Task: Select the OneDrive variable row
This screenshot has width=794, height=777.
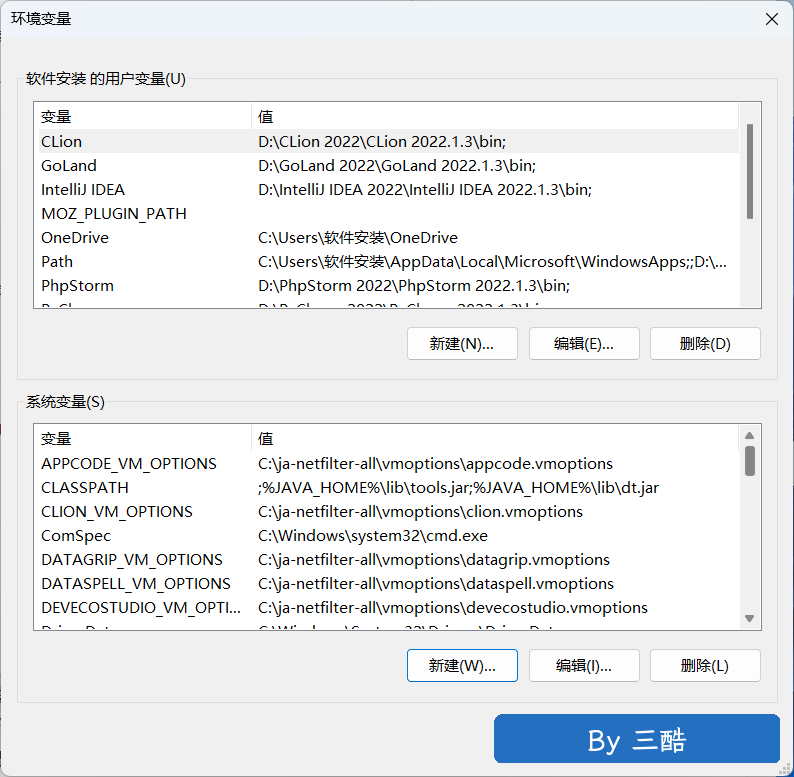Action: (388, 238)
